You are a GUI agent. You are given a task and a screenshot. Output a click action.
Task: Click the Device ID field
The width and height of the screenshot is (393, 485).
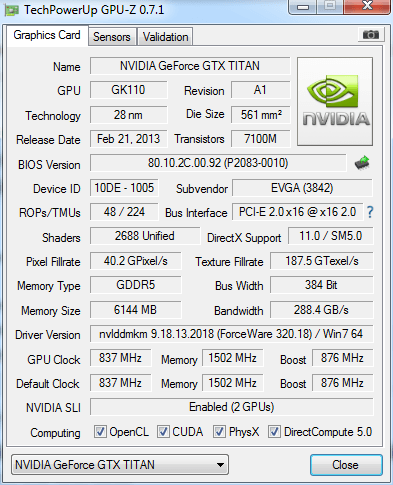pyautogui.click(x=124, y=188)
